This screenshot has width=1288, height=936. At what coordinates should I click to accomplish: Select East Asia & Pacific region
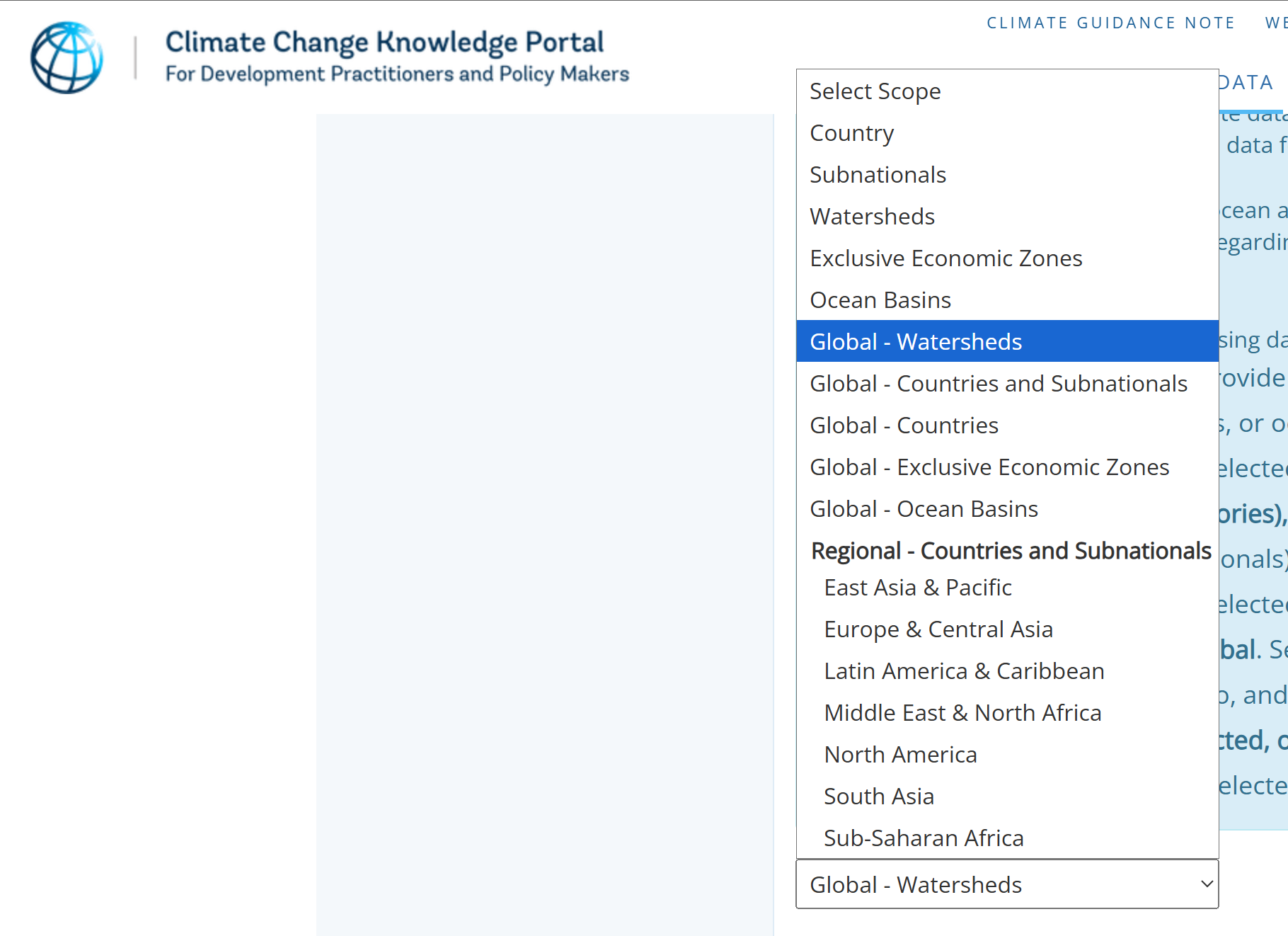click(917, 588)
